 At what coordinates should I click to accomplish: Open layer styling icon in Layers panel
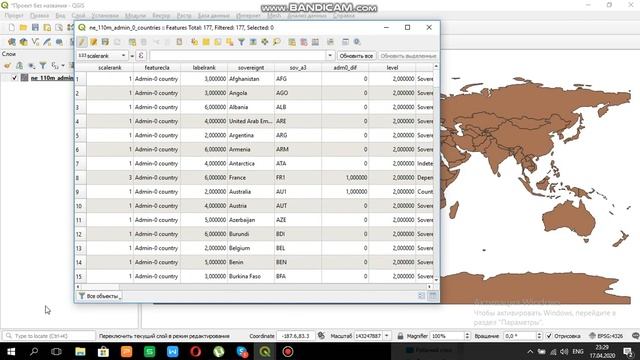pyautogui.click(x=8, y=65)
